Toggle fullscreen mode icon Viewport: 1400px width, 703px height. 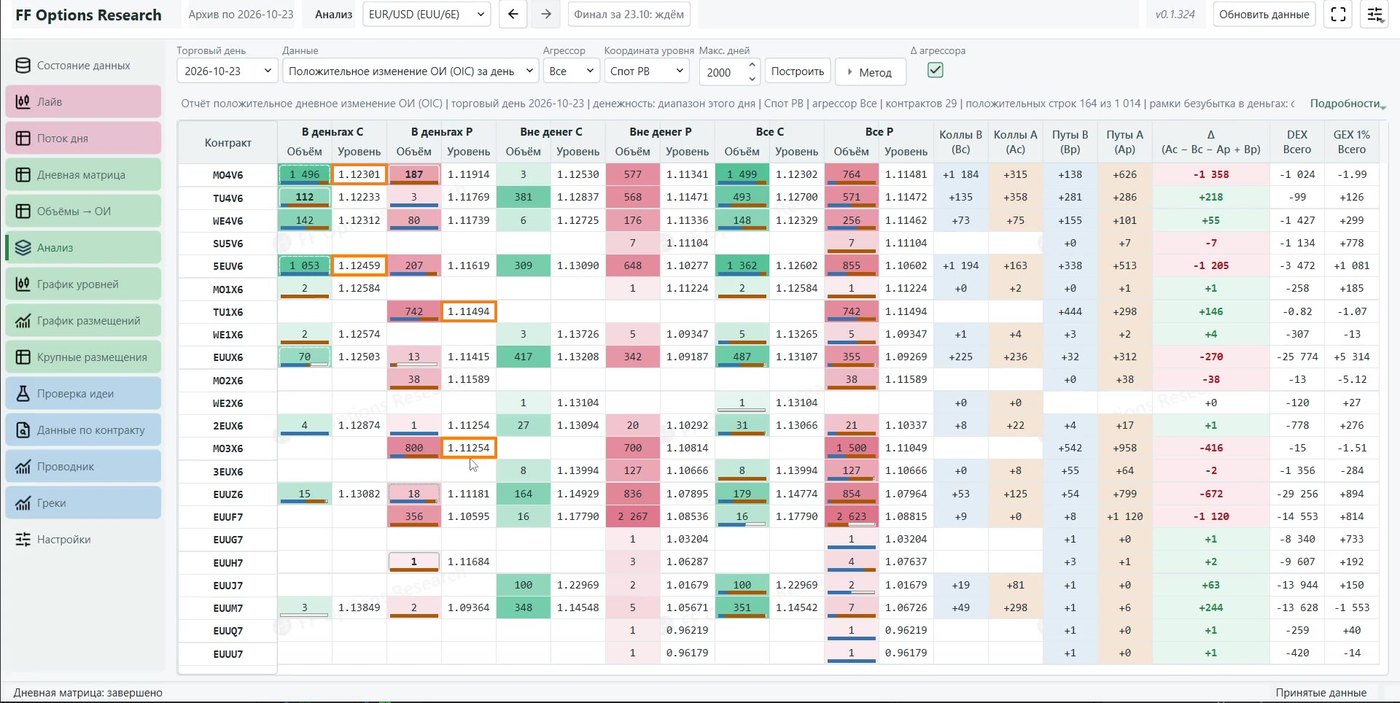pos(1338,14)
